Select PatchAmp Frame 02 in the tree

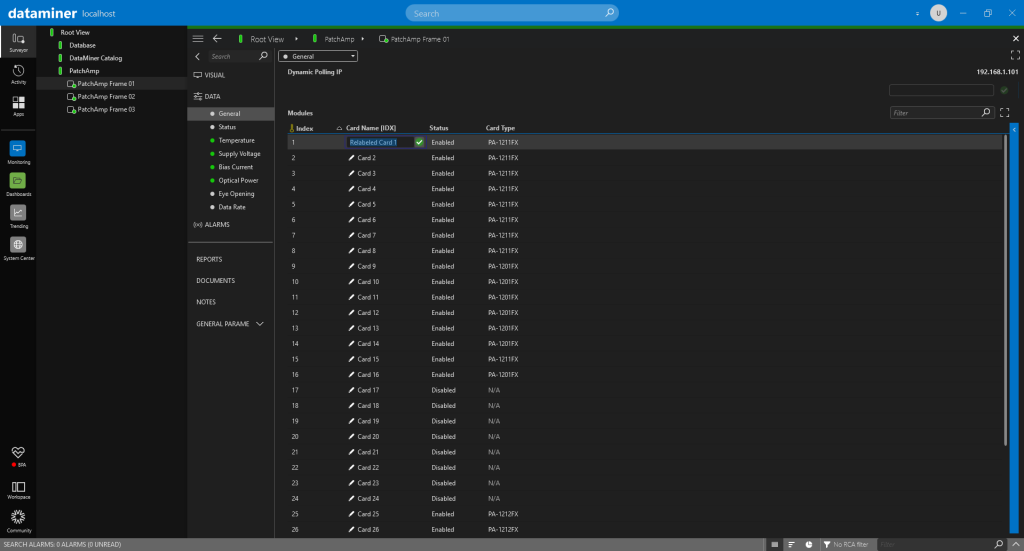coord(105,96)
